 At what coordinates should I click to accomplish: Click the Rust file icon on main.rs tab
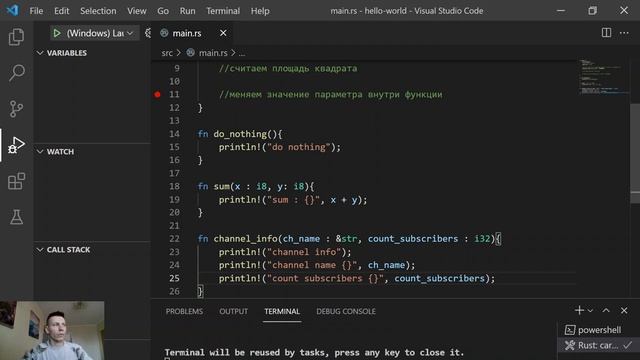[x=164, y=33]
